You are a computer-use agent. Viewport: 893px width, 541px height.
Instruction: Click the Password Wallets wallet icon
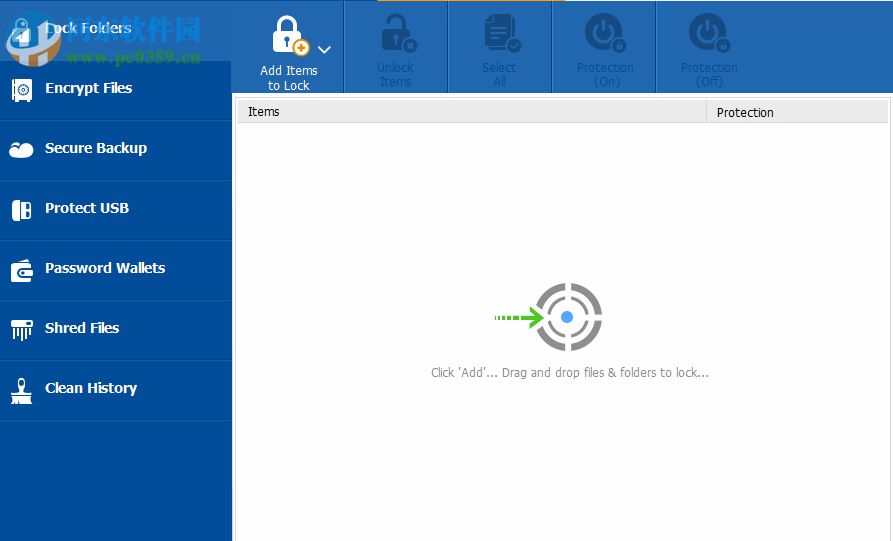(x=22, y=270)
